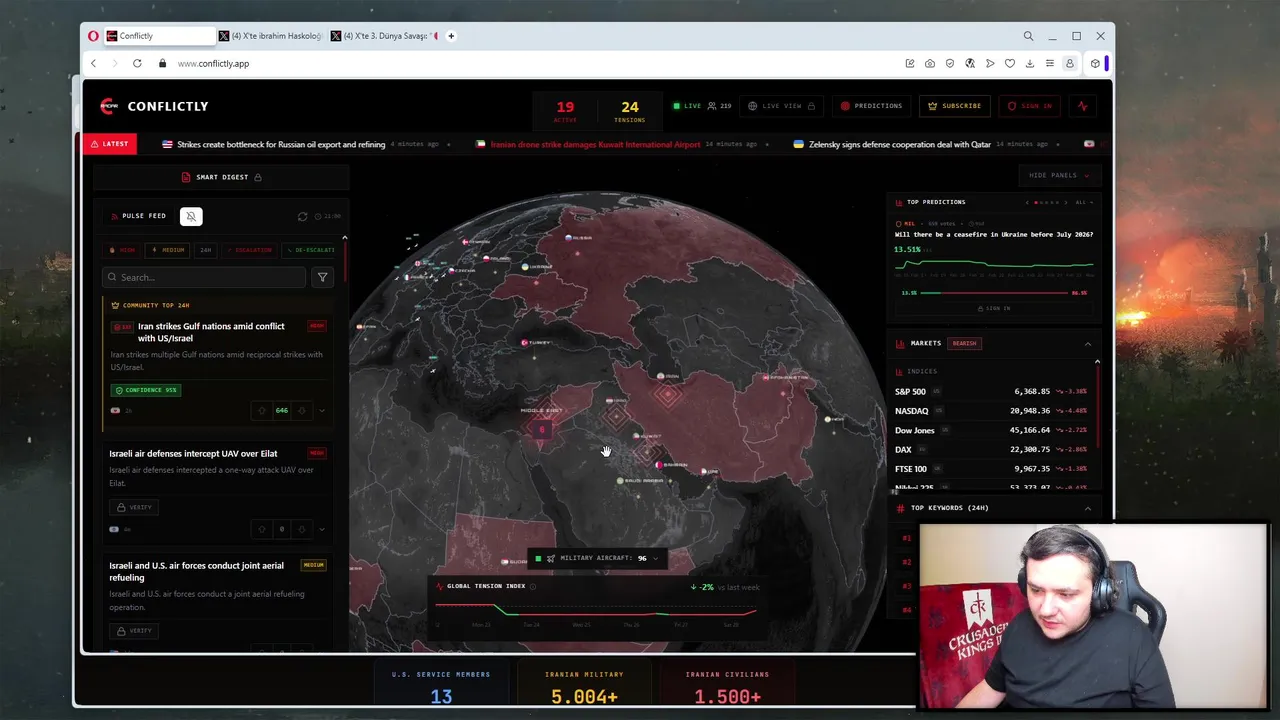
Task: Select the FTSE 100 index row
Action: pos(990,469)
